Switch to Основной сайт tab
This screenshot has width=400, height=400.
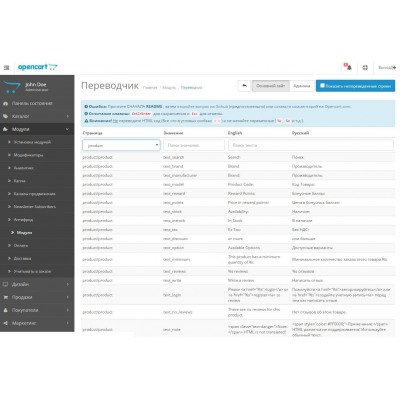pyautogui.click(x=270, y=86)
